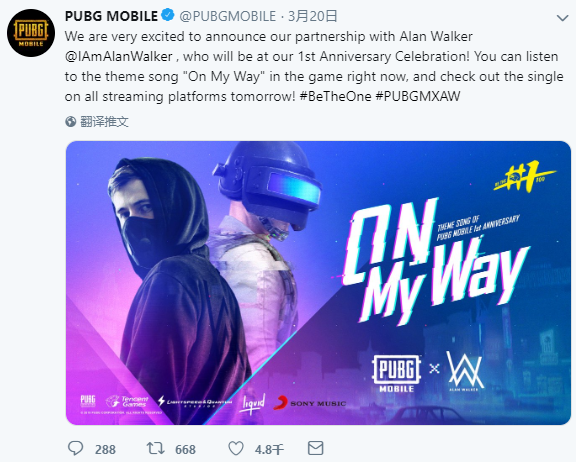Screen dimensions: 576x462
Task: Open the @IAmAlanWalker mention link
Action: tap(119, 57)
